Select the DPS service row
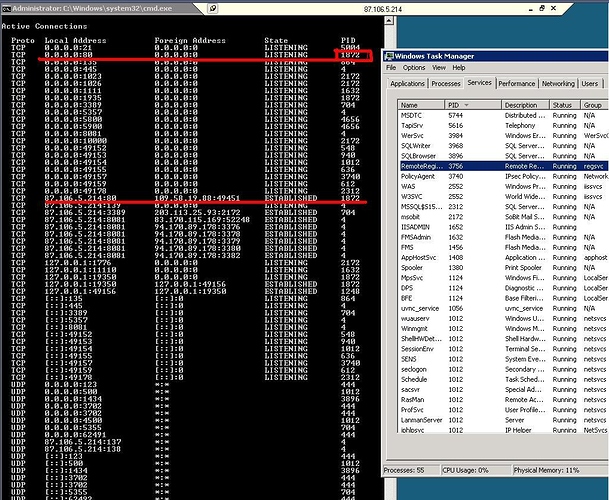Image resolution: width=609 pixels, height=500 pixels. [503, 288]
